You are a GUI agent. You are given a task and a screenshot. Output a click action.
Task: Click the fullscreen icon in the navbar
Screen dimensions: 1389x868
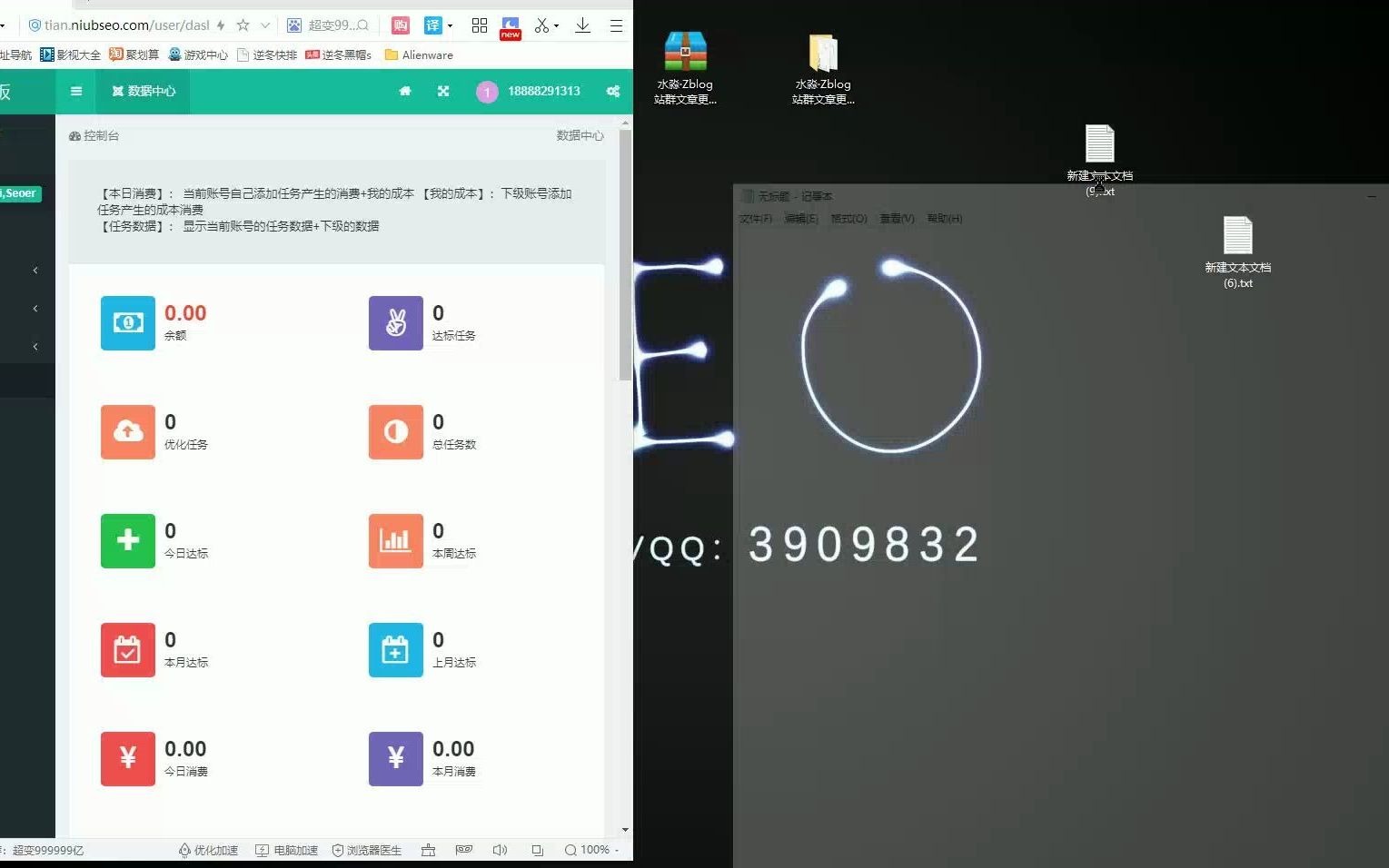point(442,91)
